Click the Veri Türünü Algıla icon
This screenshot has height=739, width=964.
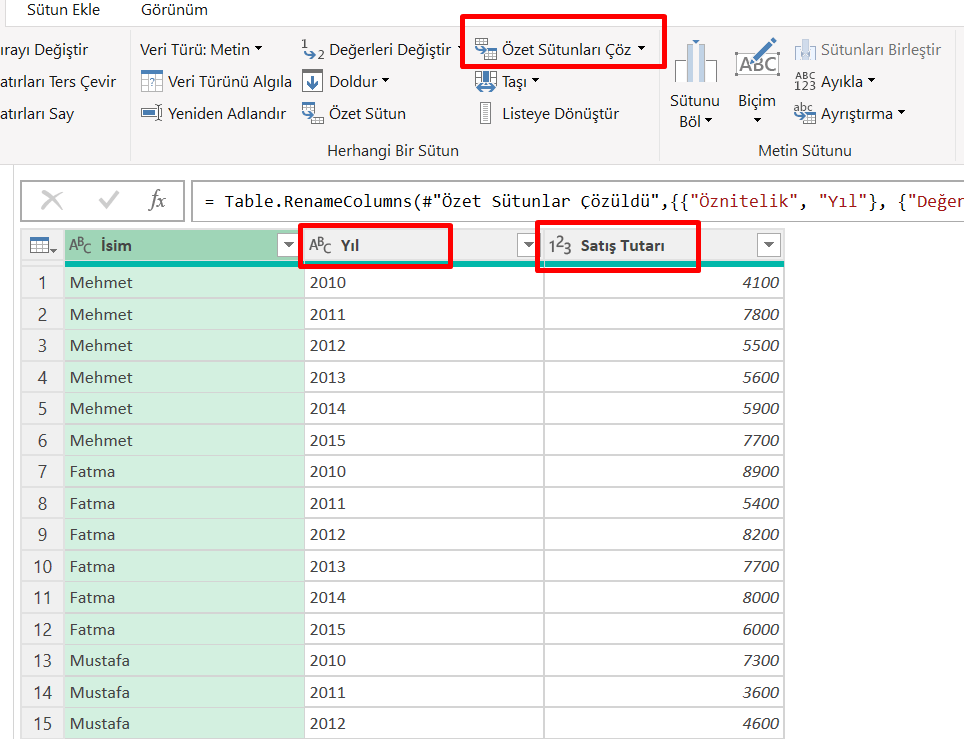151,81
